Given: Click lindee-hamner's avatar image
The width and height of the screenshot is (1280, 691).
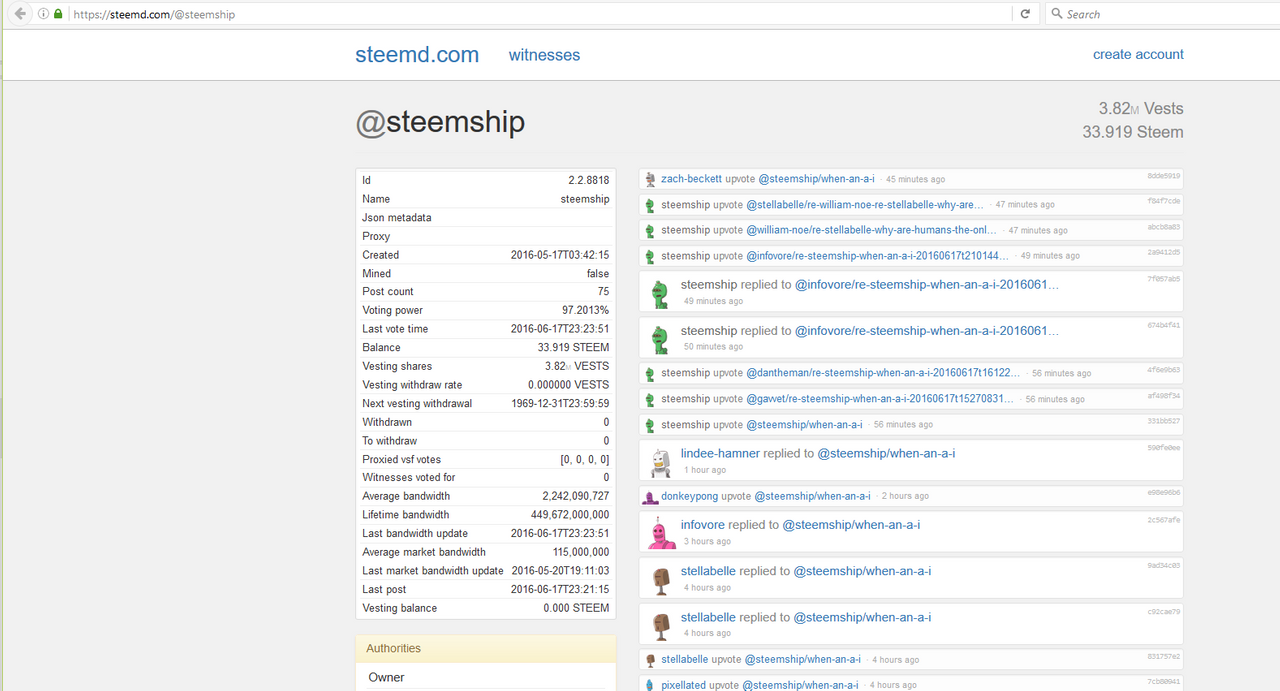Looking at the screenshot, I should pyautogui.click(x=660, y=460).
